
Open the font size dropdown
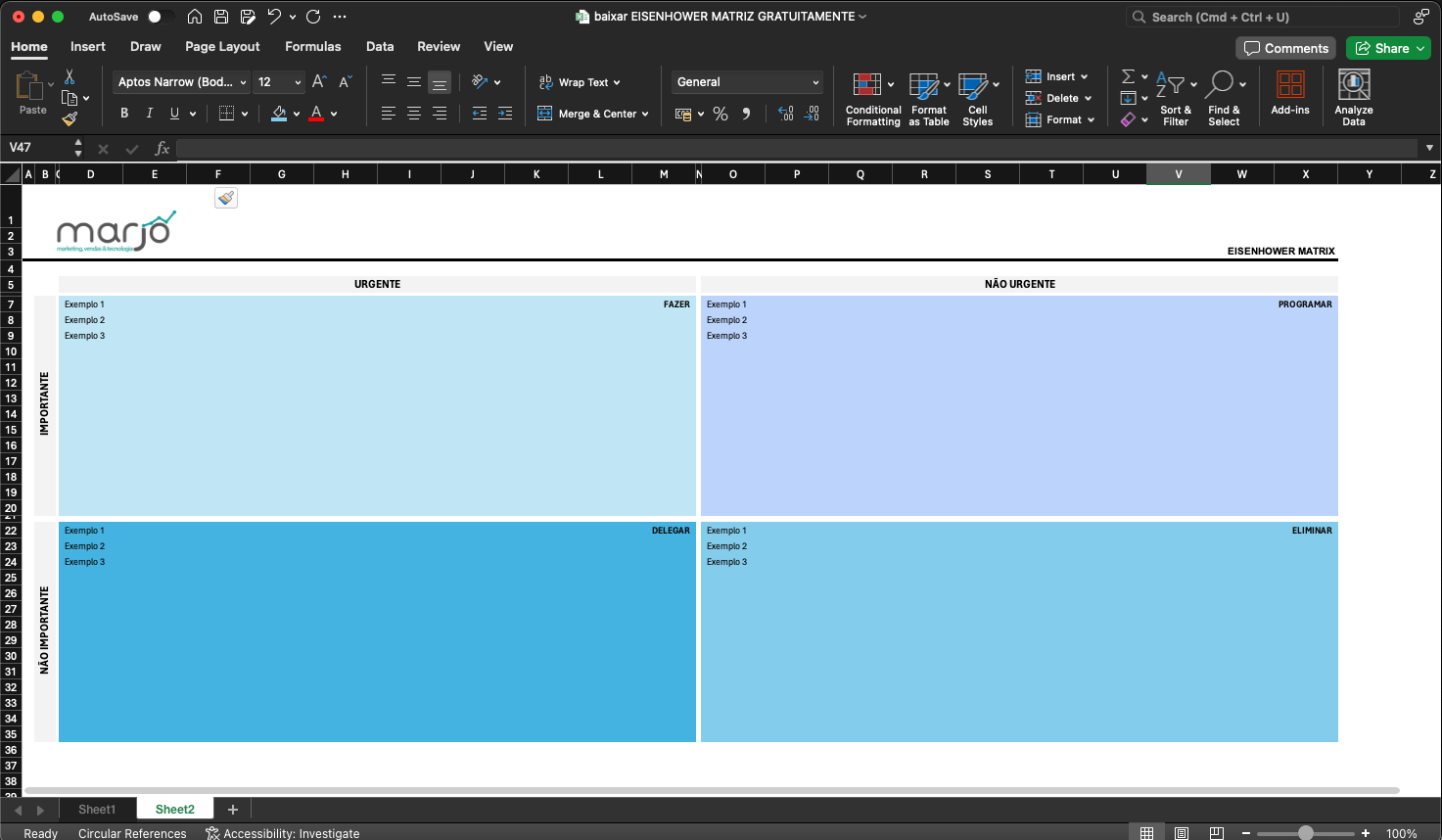tap(298, 82)
